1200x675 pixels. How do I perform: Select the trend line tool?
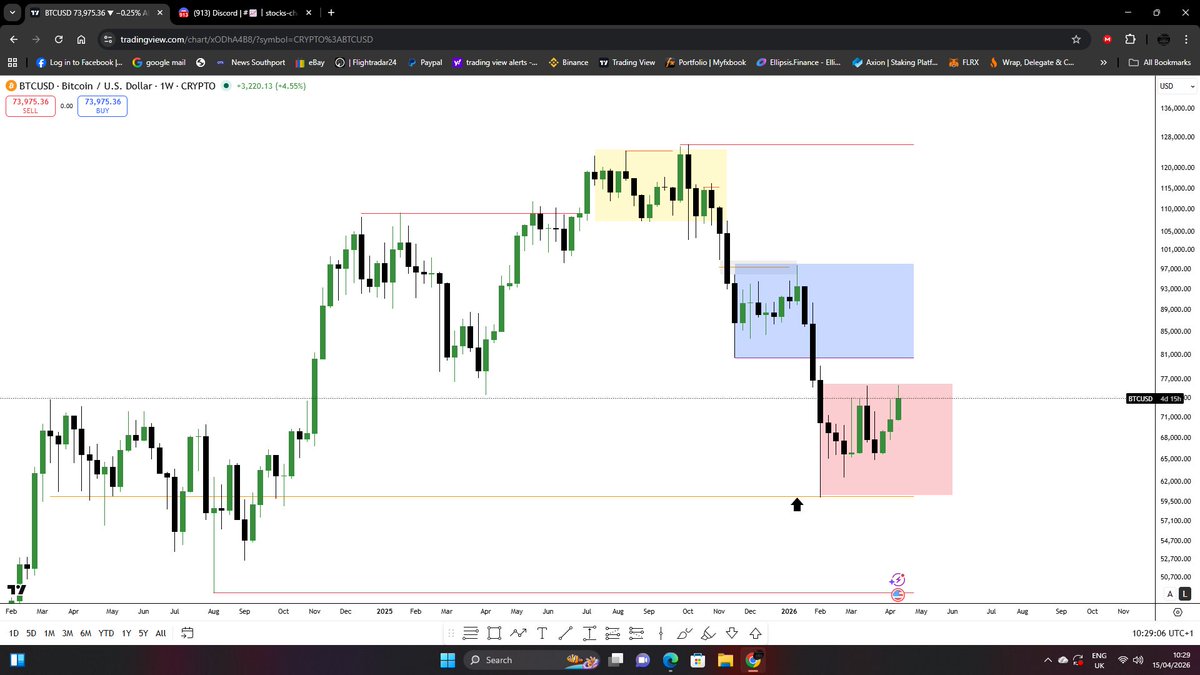point(565,633)
